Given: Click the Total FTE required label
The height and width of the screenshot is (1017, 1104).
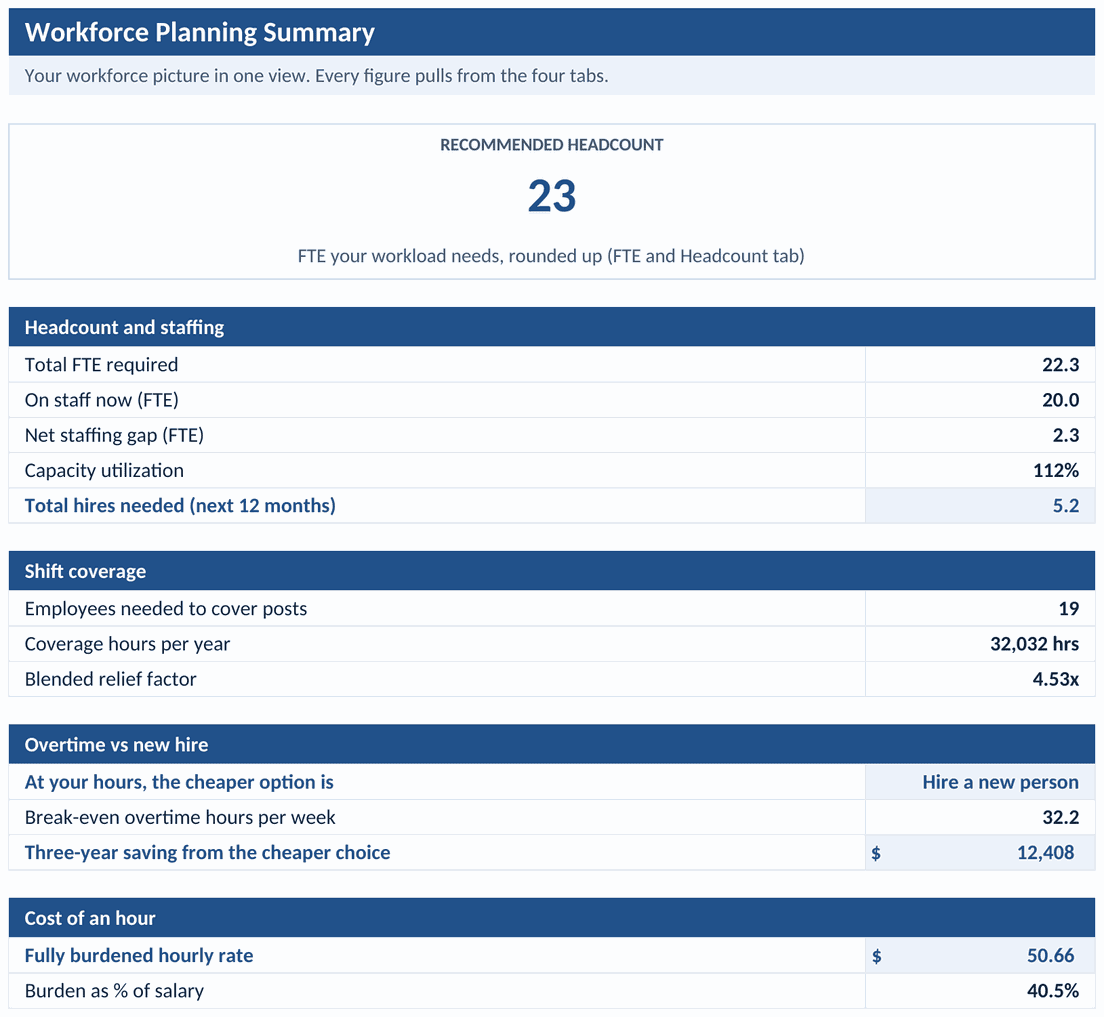Looking at the screenshot, I should pos(101,365).
